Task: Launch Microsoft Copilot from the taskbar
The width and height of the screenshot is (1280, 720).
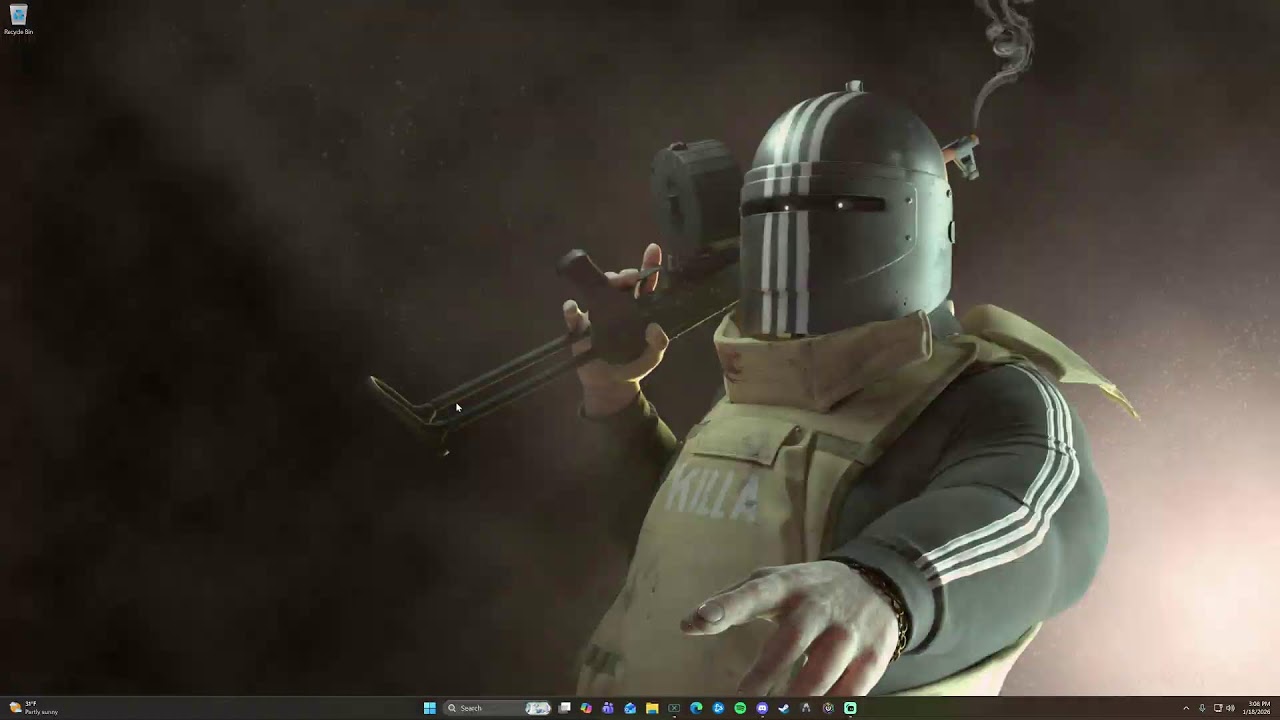Action: 586,708
